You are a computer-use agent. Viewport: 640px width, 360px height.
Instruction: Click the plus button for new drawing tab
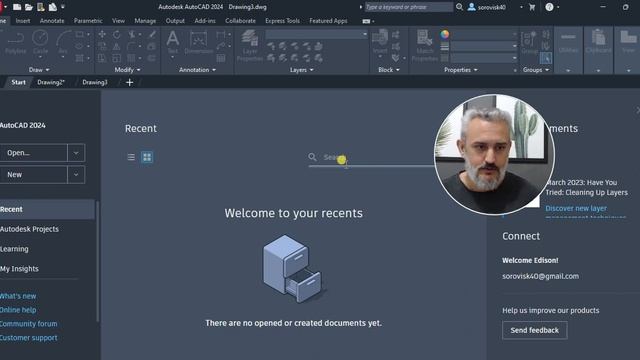click(129, 82)
